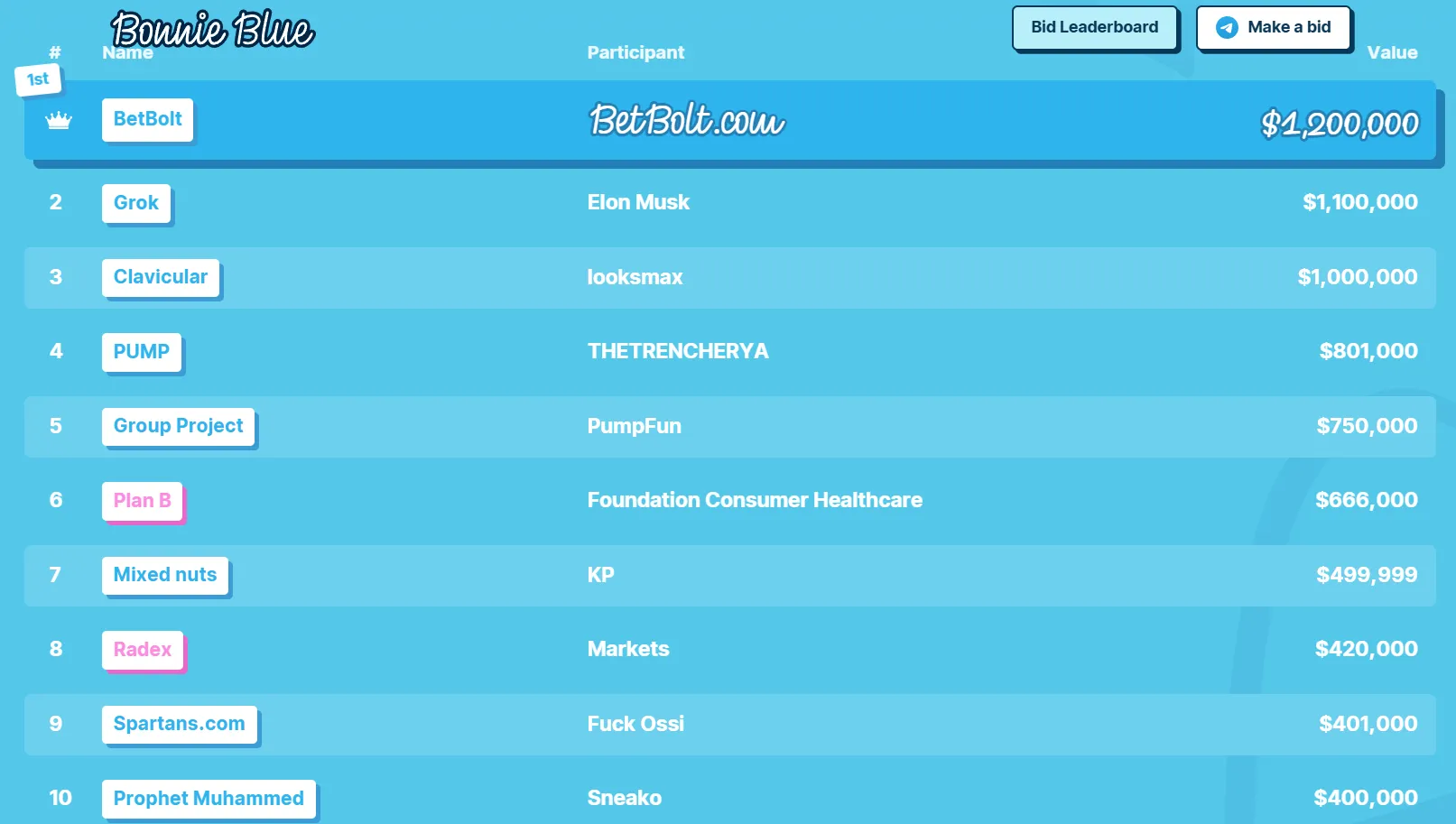Open the Prophet Muhammed name tag

[209, 799]
